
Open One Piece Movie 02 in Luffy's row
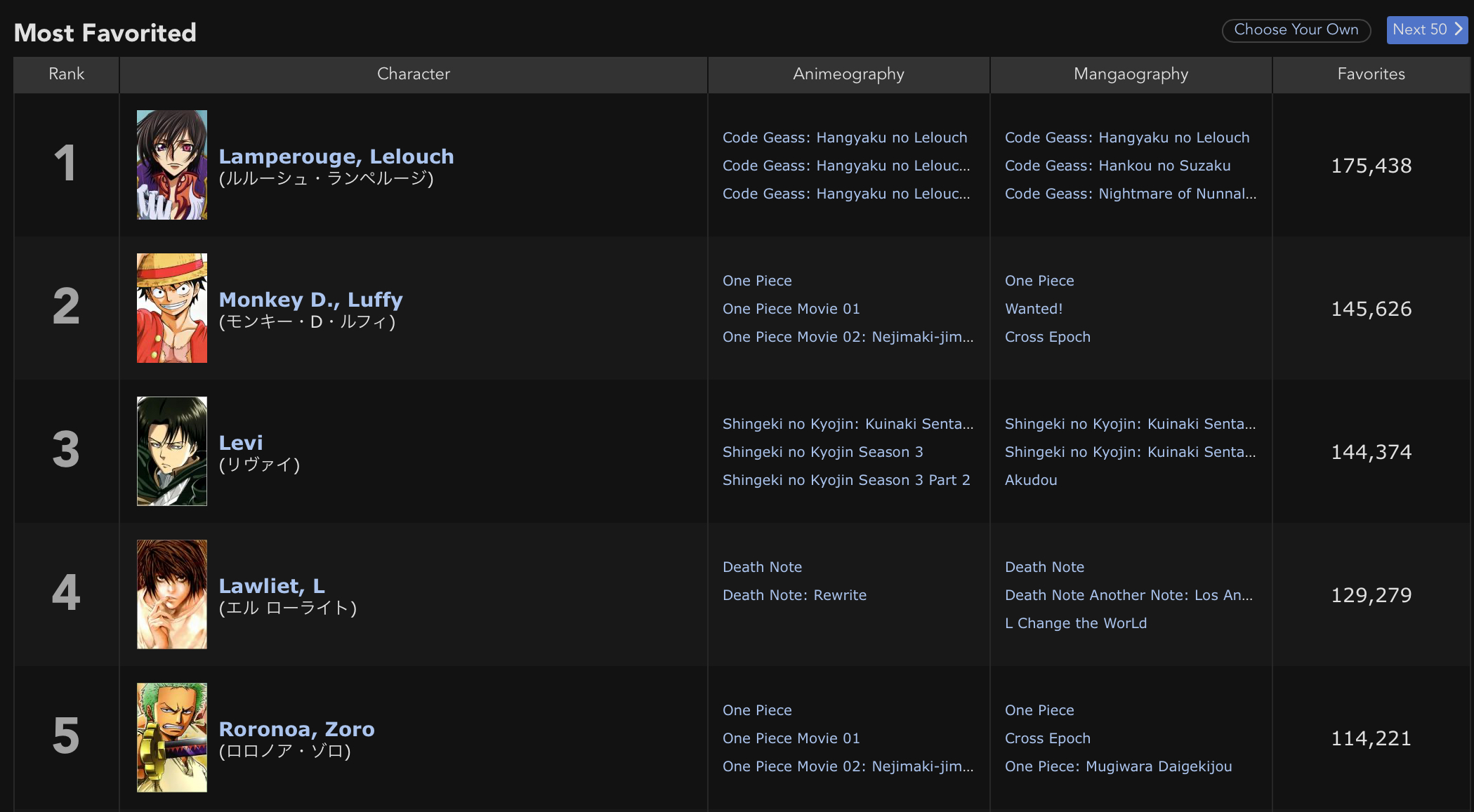coord(848,337)
